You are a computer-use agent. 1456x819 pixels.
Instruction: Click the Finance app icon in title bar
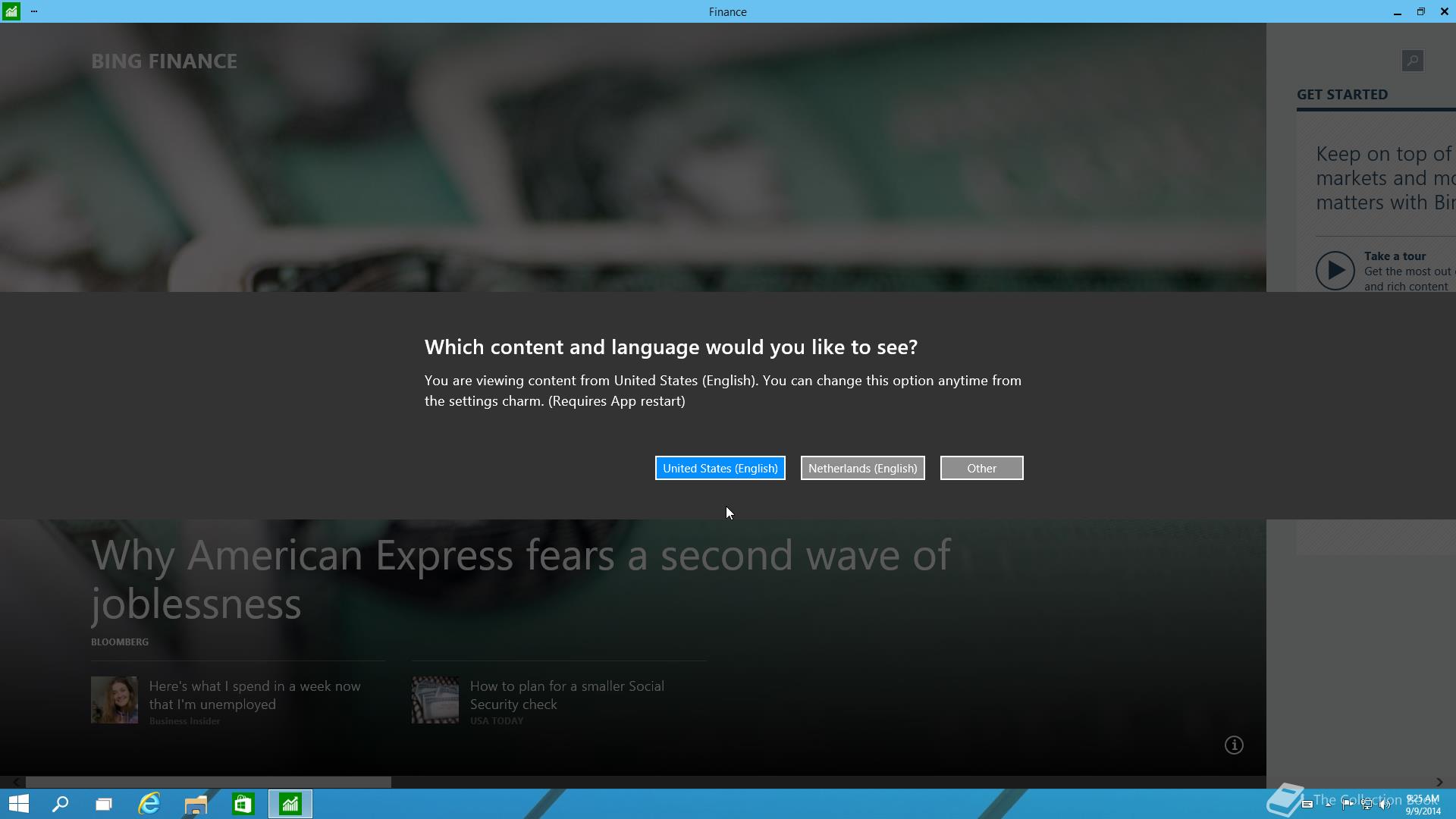coord(11,11)
